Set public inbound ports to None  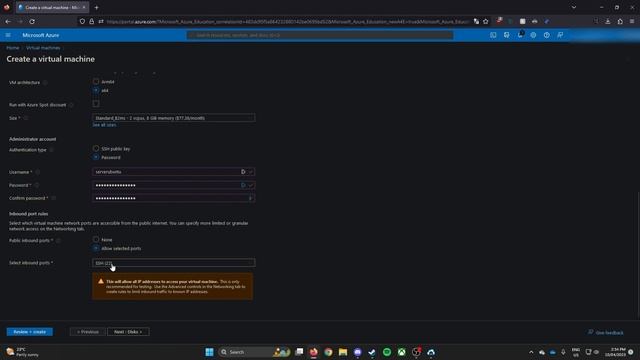coord(96,240)
